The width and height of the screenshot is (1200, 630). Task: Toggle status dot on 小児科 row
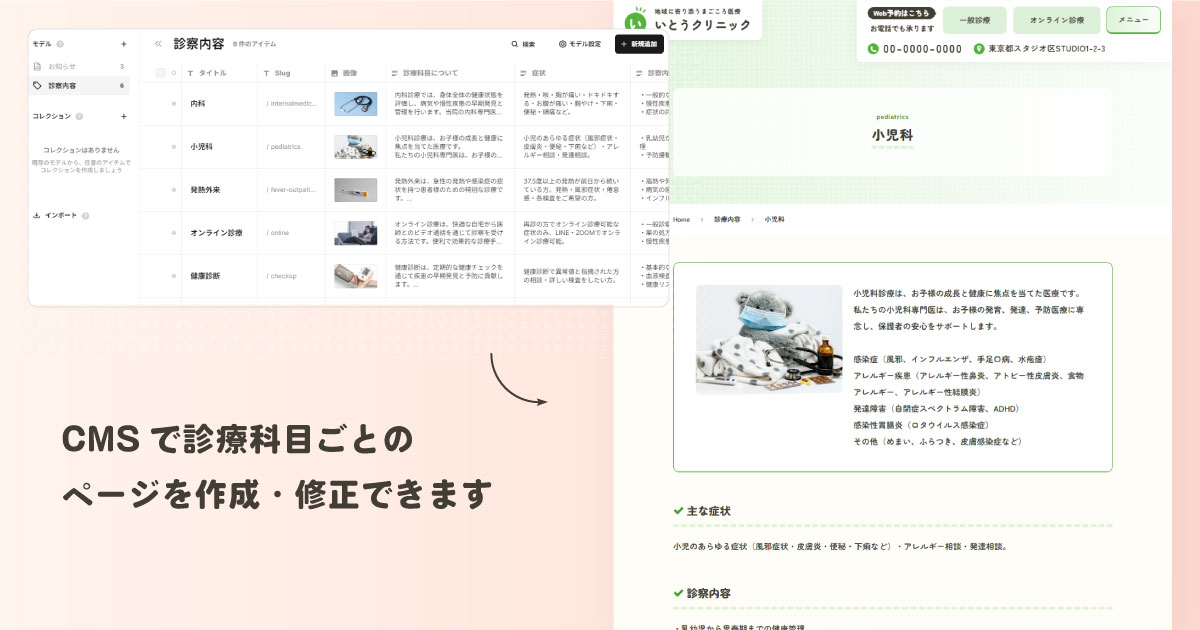pyautogui.click(x=174, y=147)
